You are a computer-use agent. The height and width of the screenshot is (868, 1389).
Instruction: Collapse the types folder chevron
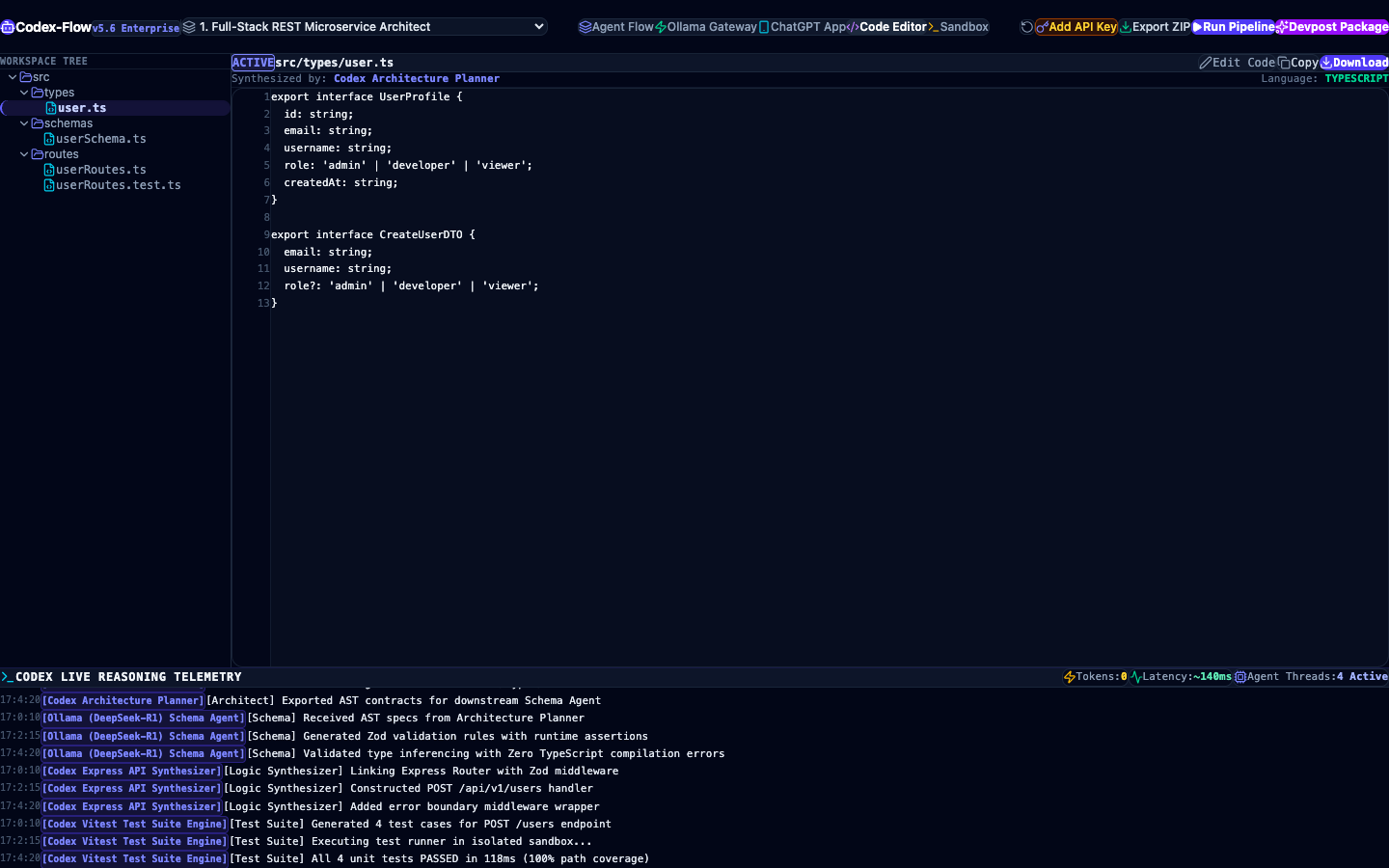24,93
